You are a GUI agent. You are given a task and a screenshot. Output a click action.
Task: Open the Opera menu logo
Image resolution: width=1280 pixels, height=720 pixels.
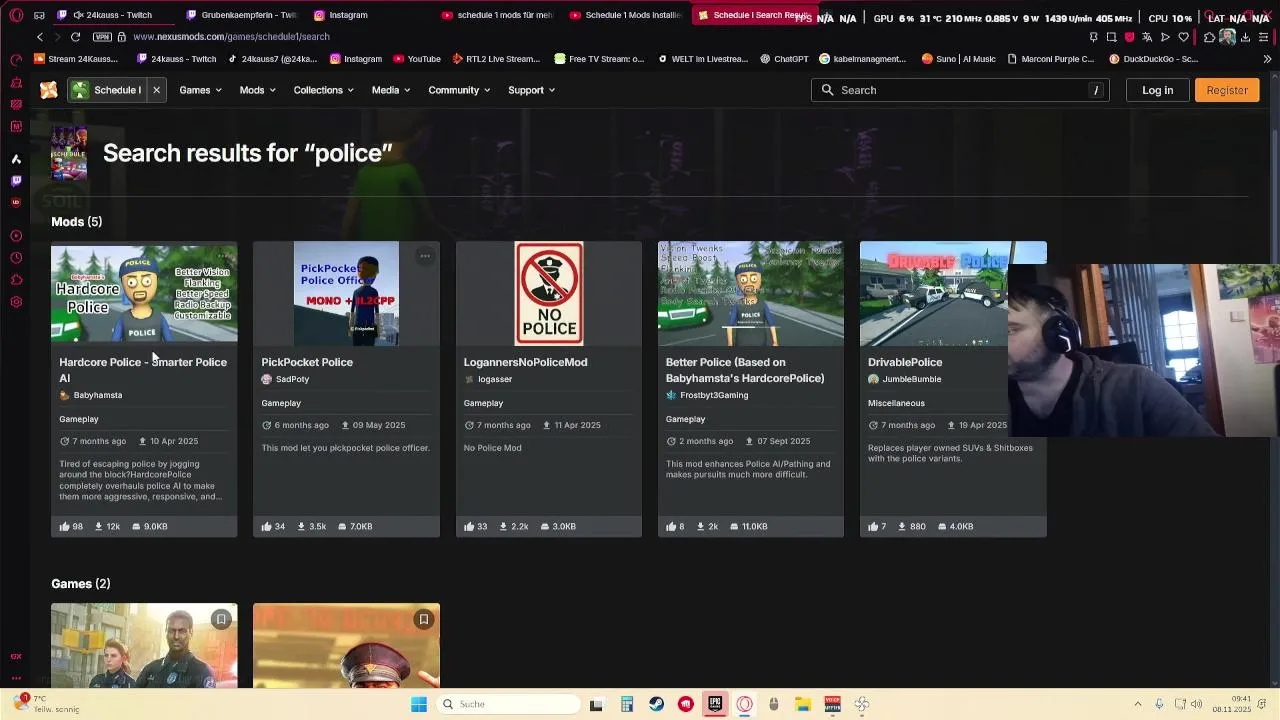tap(16, 15)
